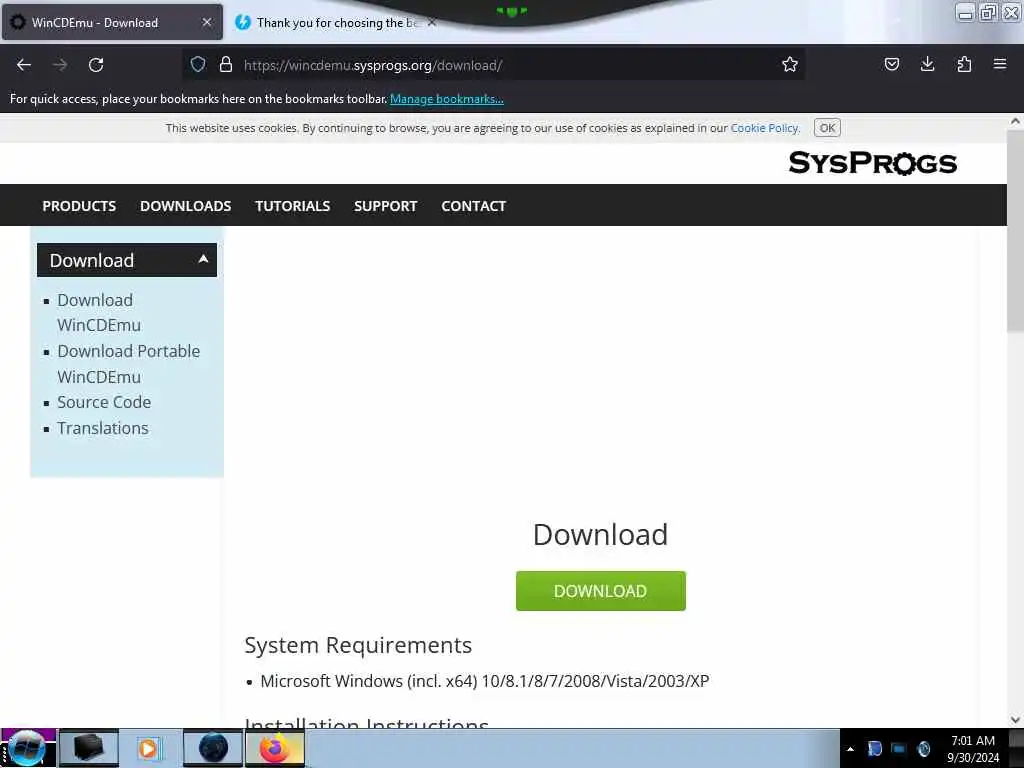The image size is (1024, 768).
Task: Go back using the browser back arrow
Action: [24, 65]
